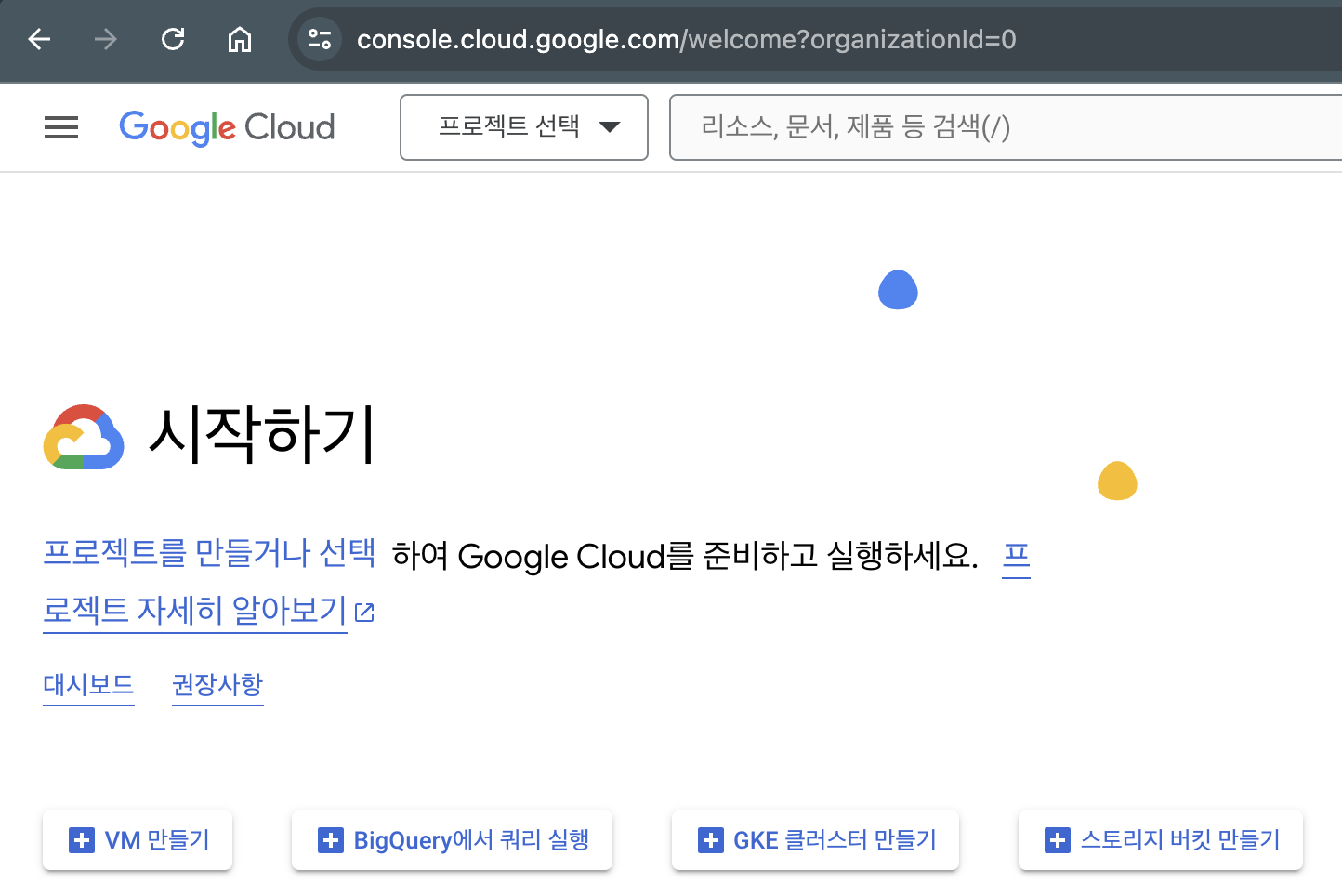Open the 권장사항 link
The image size is (1342, 896).
(217, 685)
